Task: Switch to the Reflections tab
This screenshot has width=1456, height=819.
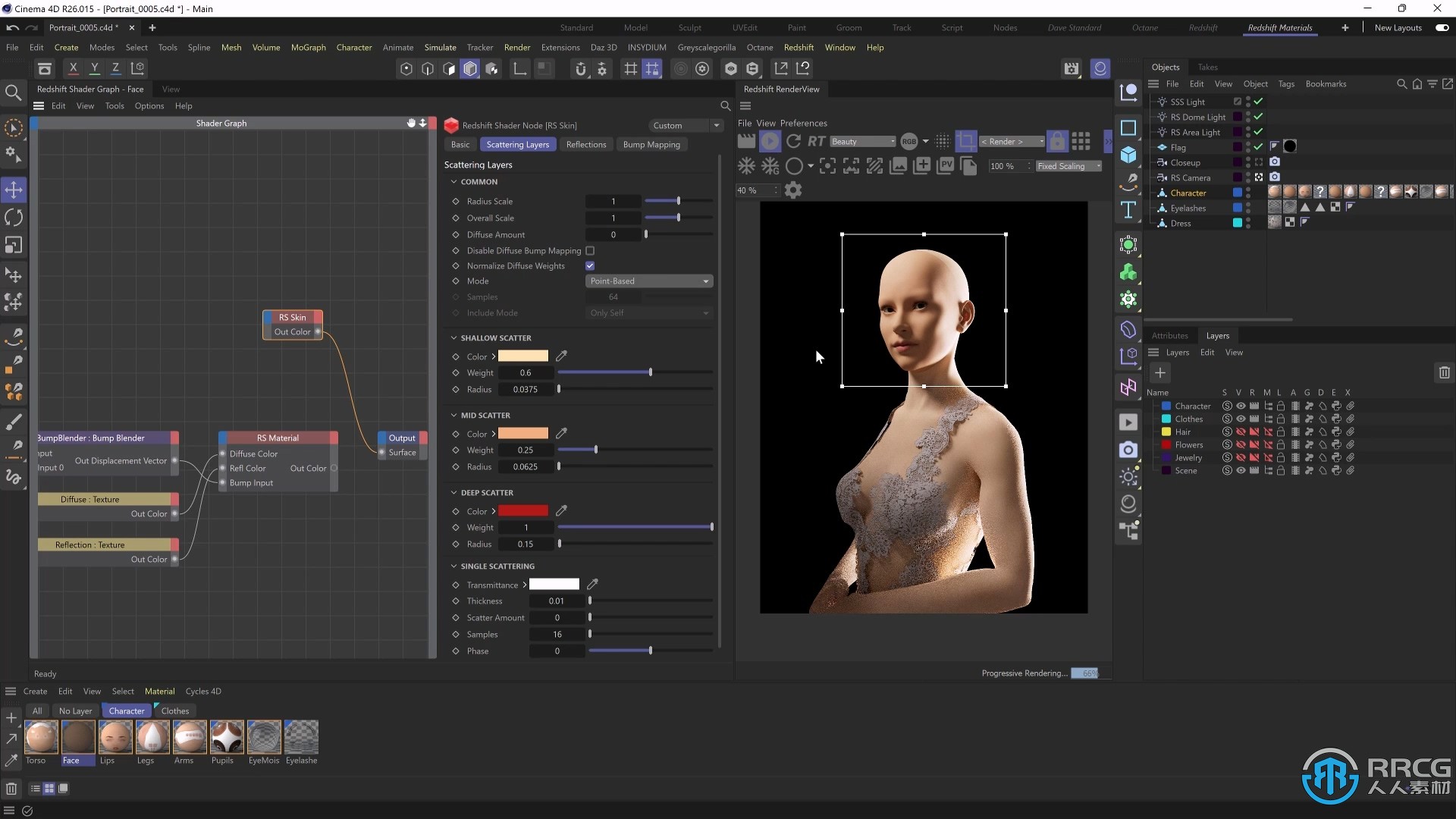Action: (586, 145)
